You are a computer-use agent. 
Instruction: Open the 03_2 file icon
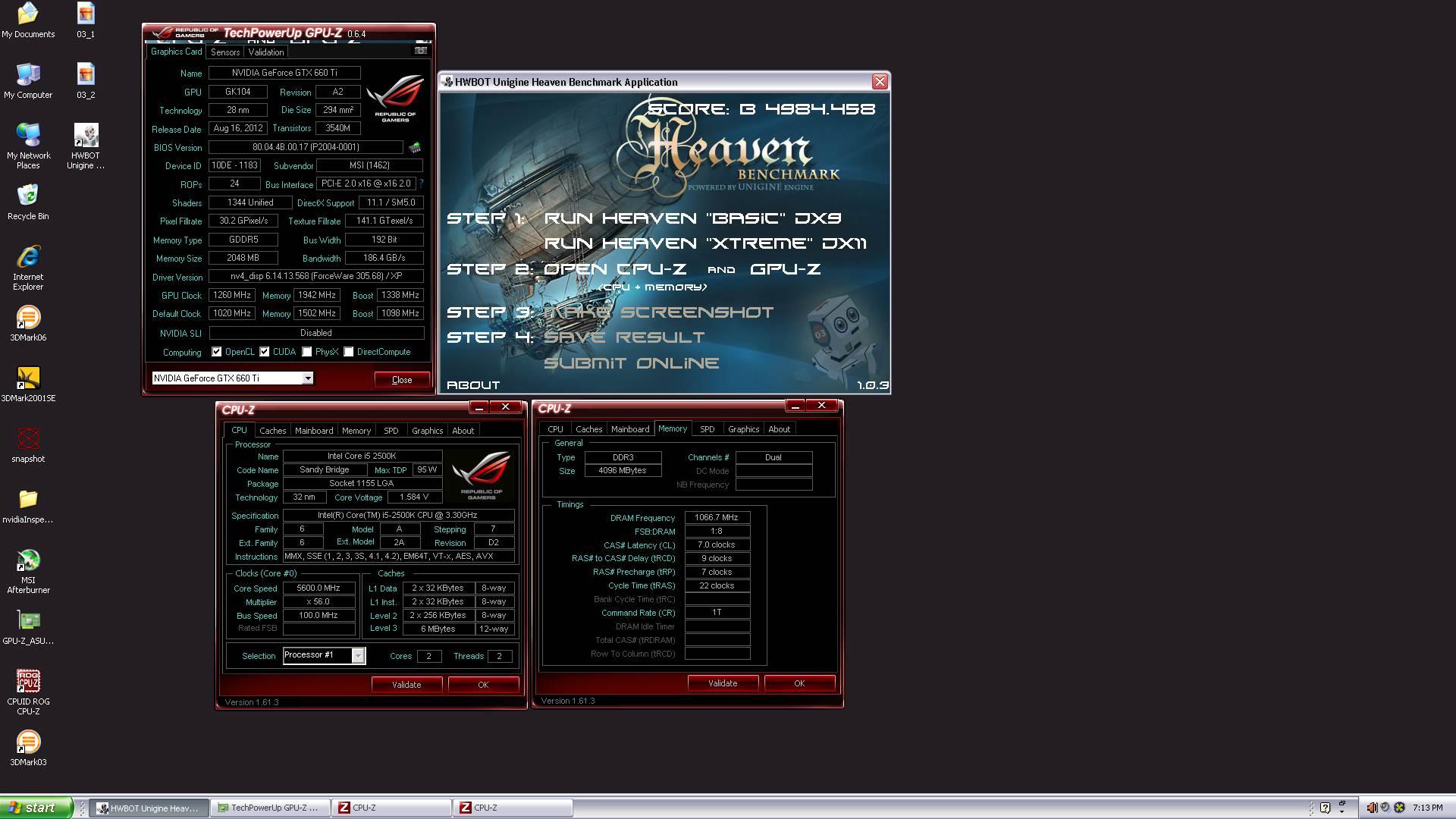pyautogui.click(x=86, y=80)
